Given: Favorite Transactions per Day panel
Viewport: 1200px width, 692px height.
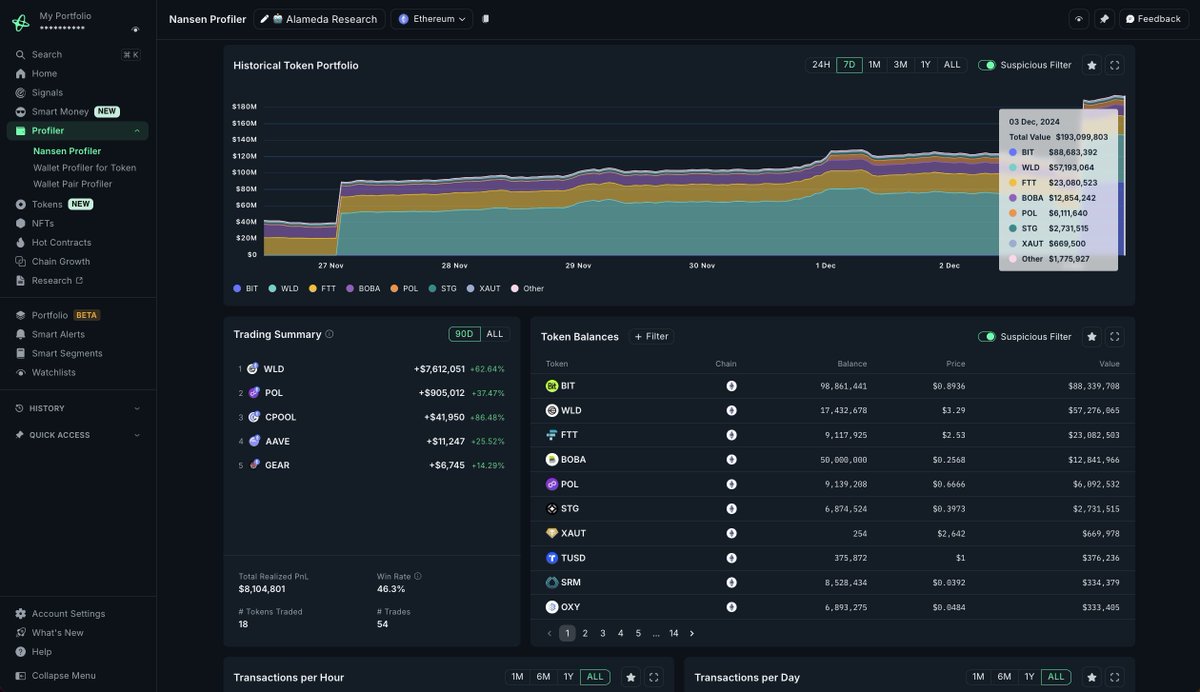Looking at the screenshot, I should [1092, 677].
